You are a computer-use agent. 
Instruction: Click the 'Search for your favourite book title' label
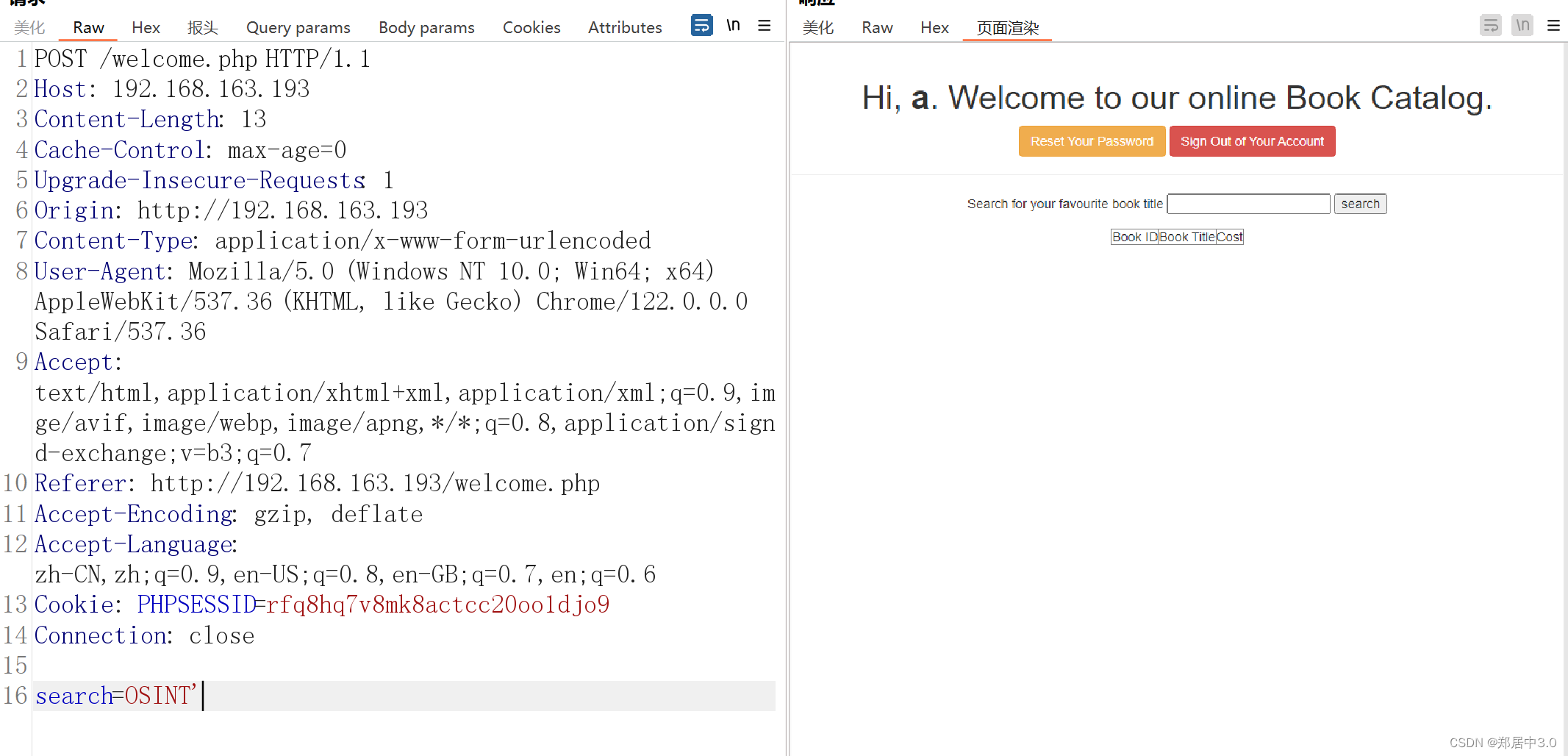1064,204
